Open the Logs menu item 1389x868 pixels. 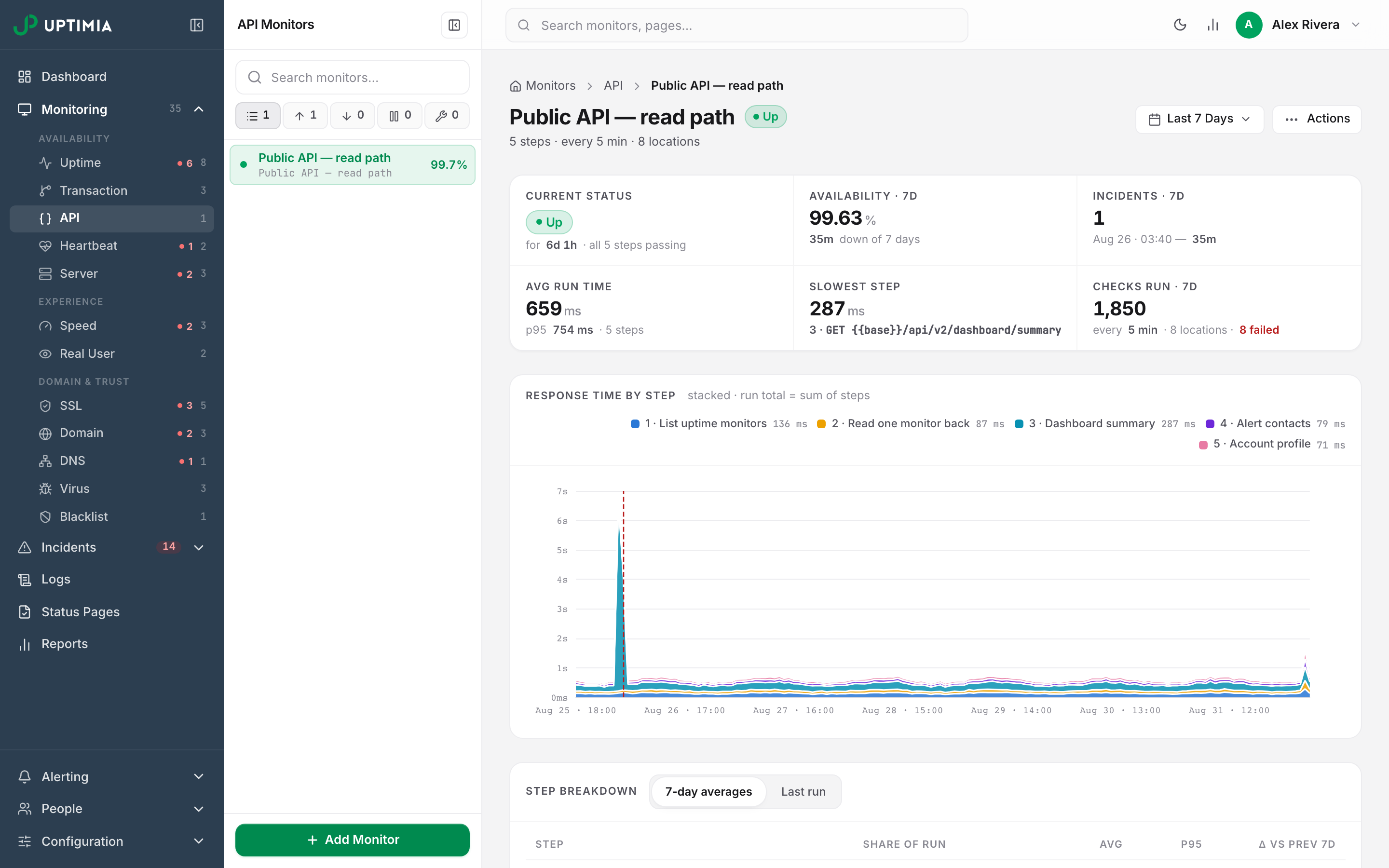click(112, 579)
